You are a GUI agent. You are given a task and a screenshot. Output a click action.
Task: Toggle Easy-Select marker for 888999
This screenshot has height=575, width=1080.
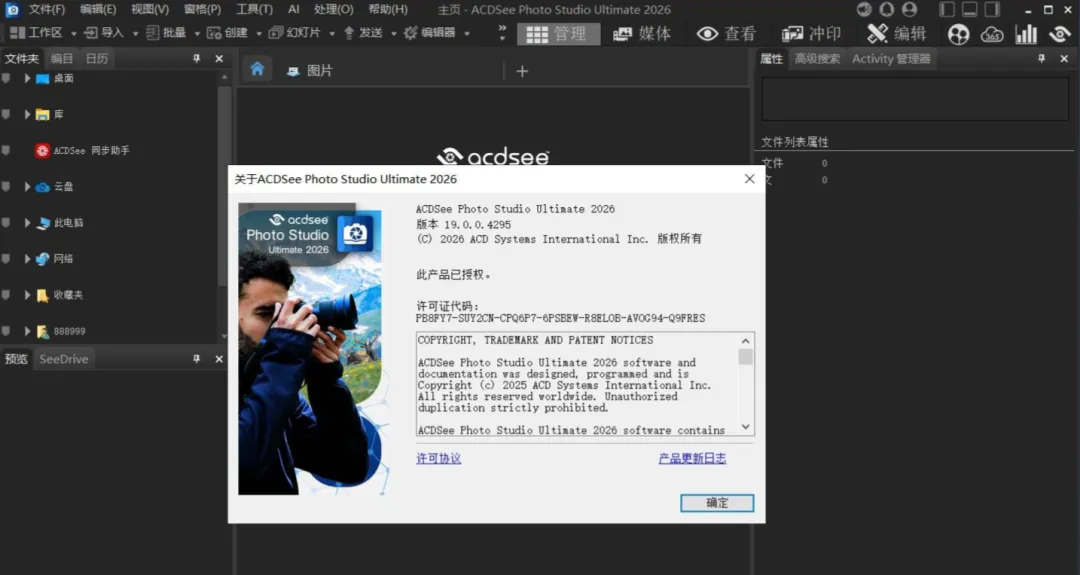pyautogui.click(x=6, y=331)
